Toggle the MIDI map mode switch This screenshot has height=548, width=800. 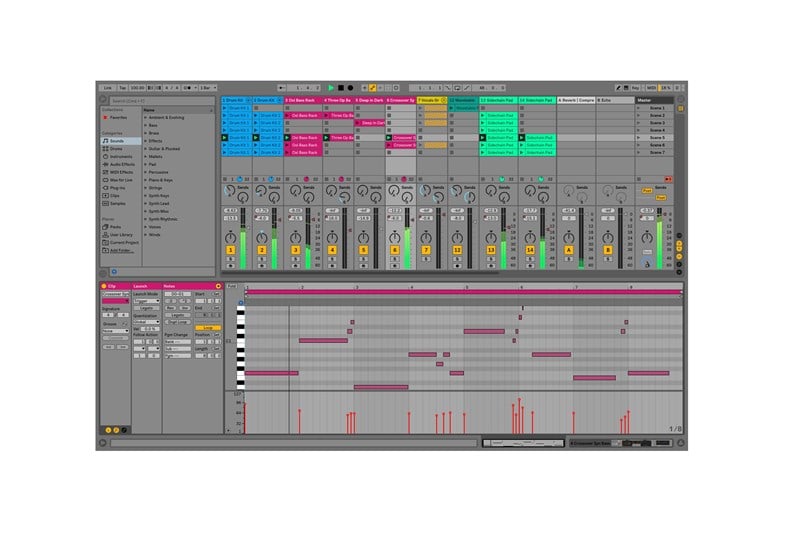(651, 88)
